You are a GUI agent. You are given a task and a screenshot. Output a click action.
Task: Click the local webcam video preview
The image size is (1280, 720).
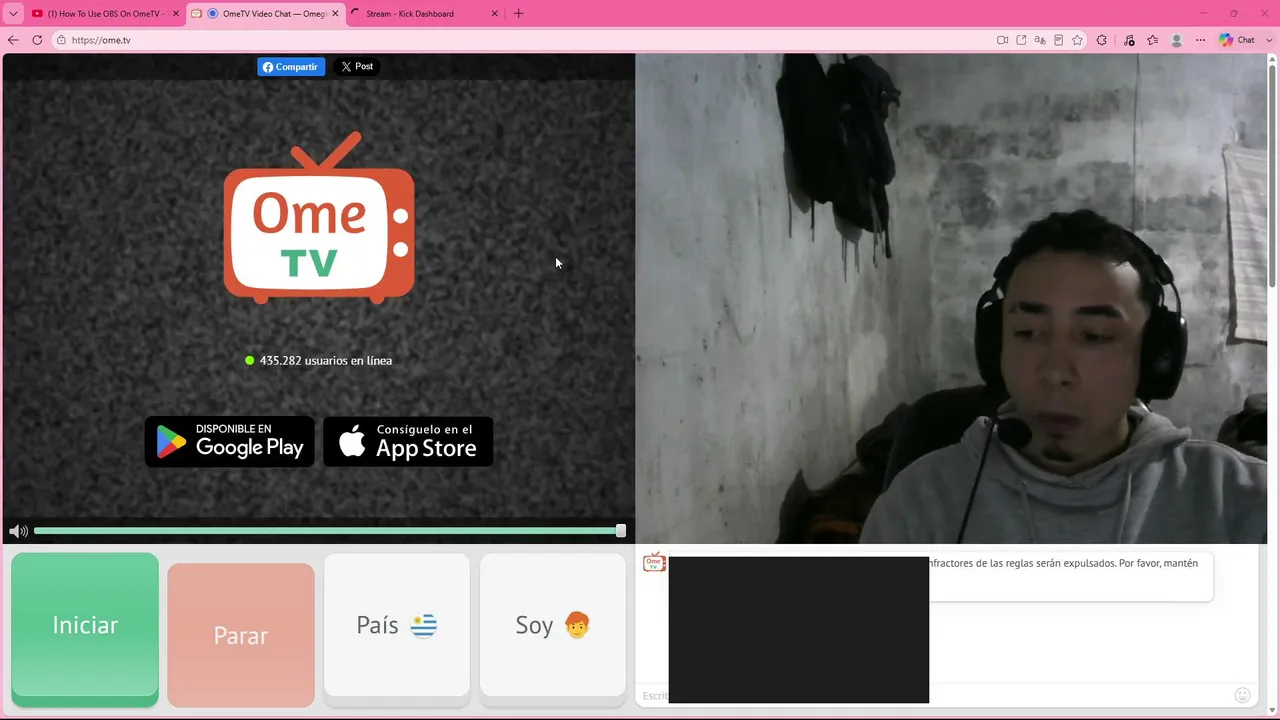click(x=951, y=298)
